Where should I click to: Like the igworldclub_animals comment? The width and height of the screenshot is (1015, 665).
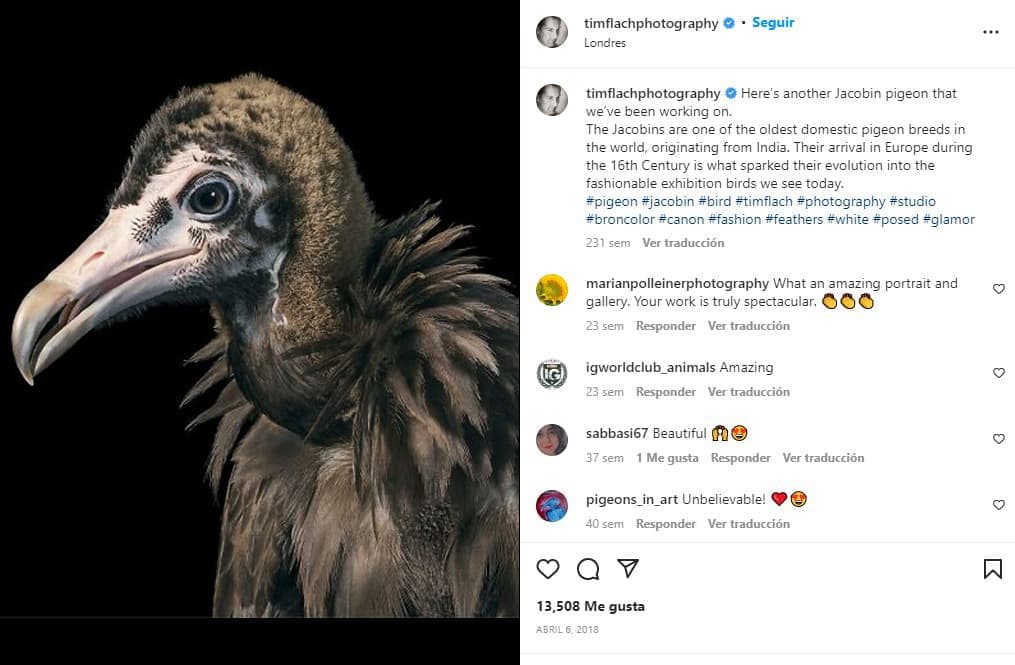point(998,373)
